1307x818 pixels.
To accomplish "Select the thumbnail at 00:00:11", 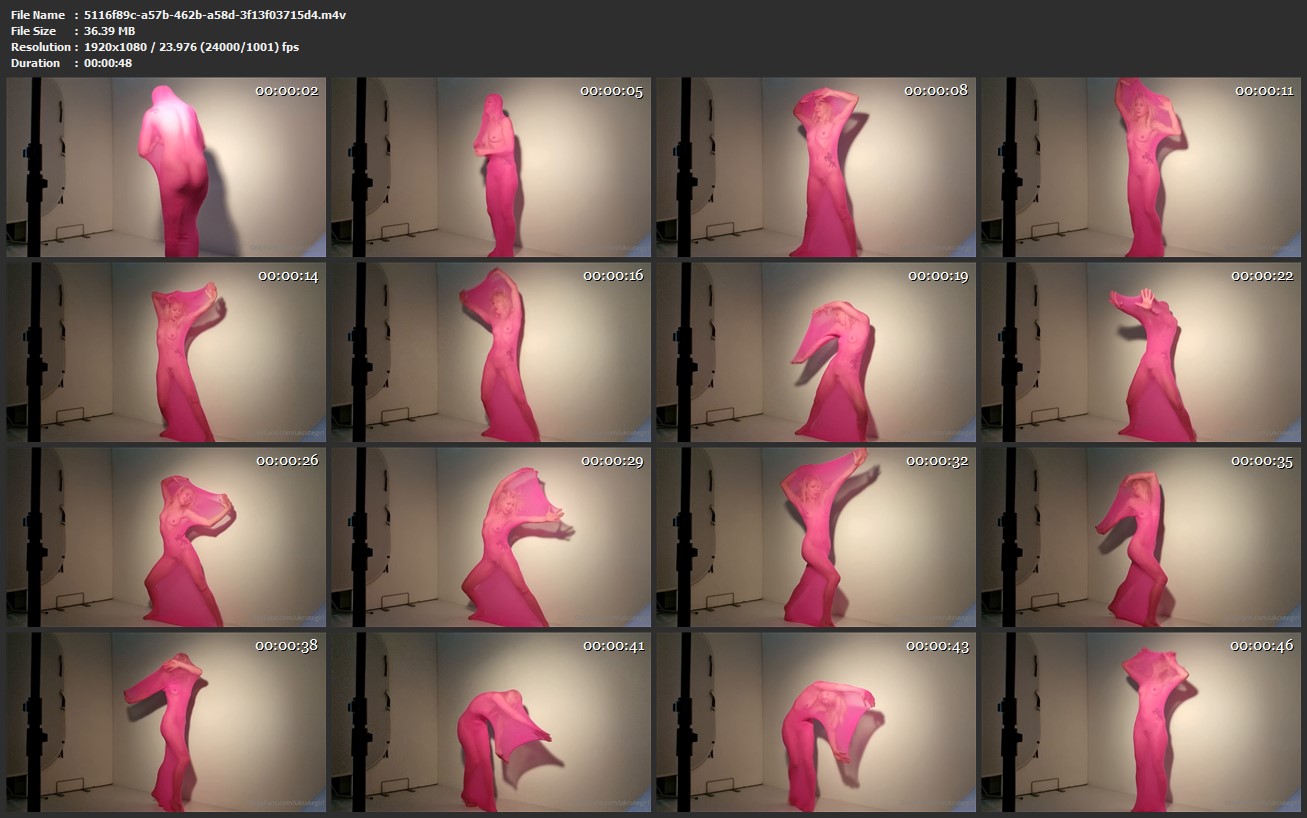I will (x=1141, y=167).
